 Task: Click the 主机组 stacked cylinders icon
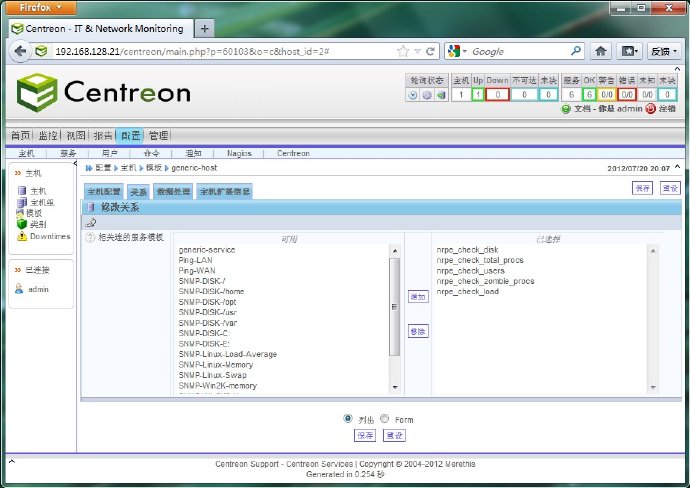click(x=22, y=202)
